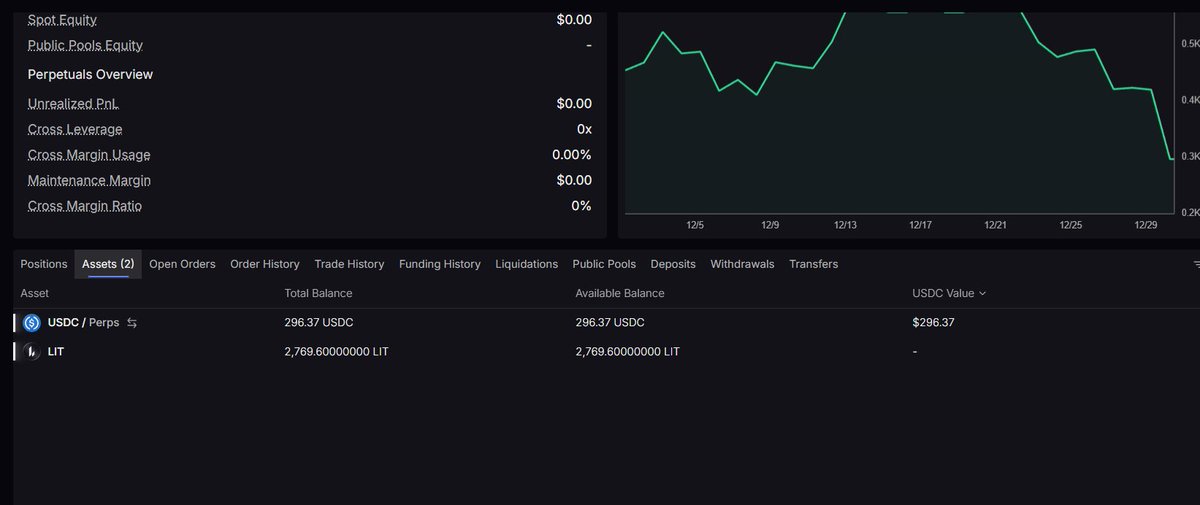Open the filter icon beside the Transfers tab

pos(1196,265)
